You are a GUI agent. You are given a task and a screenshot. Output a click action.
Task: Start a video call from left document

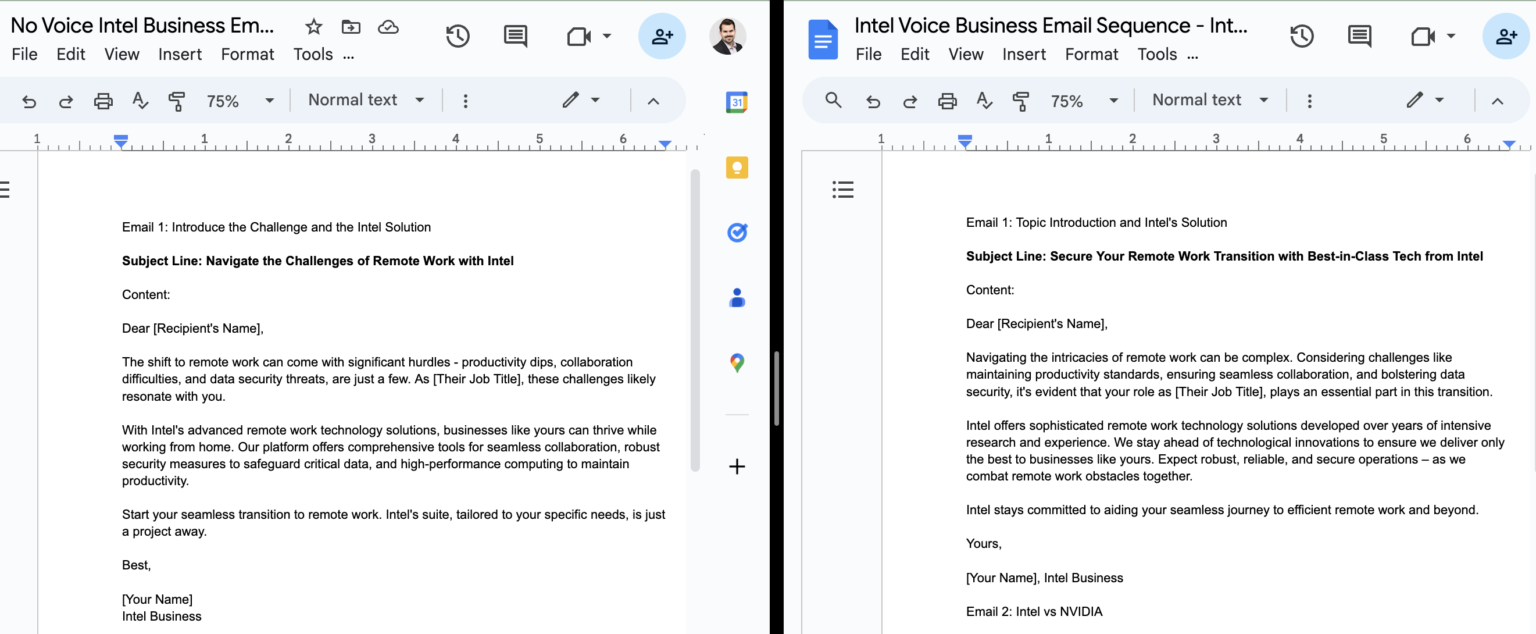579,37
